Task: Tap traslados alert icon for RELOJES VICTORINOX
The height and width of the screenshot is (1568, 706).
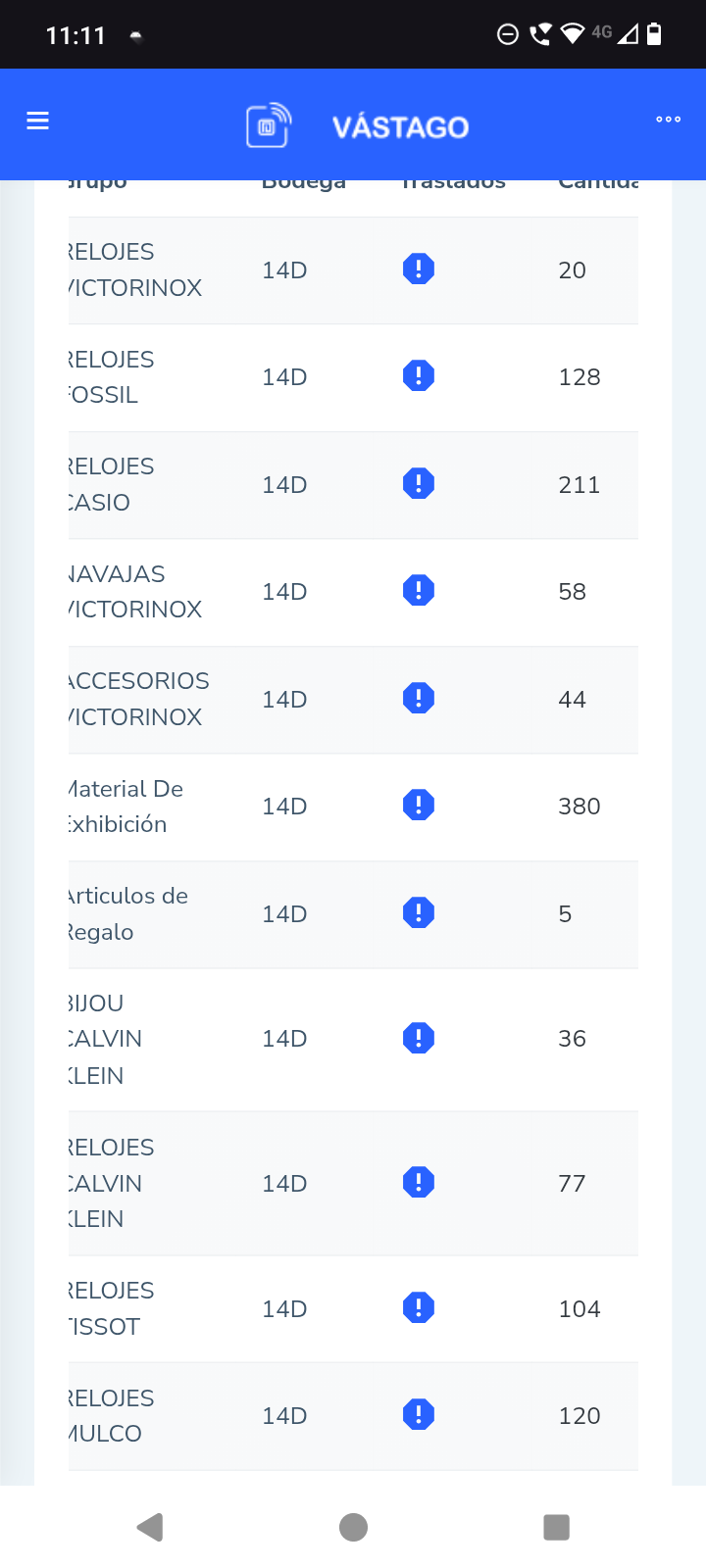Action: click(419, 269)
